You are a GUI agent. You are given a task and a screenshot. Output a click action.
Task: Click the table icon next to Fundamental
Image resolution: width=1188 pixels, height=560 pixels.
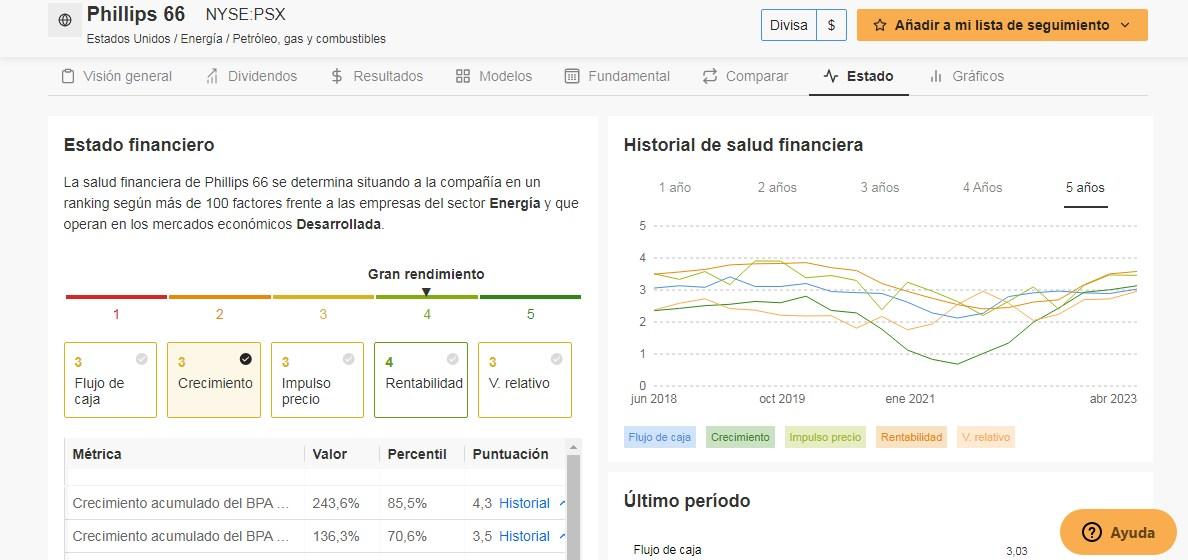(573, 76)
